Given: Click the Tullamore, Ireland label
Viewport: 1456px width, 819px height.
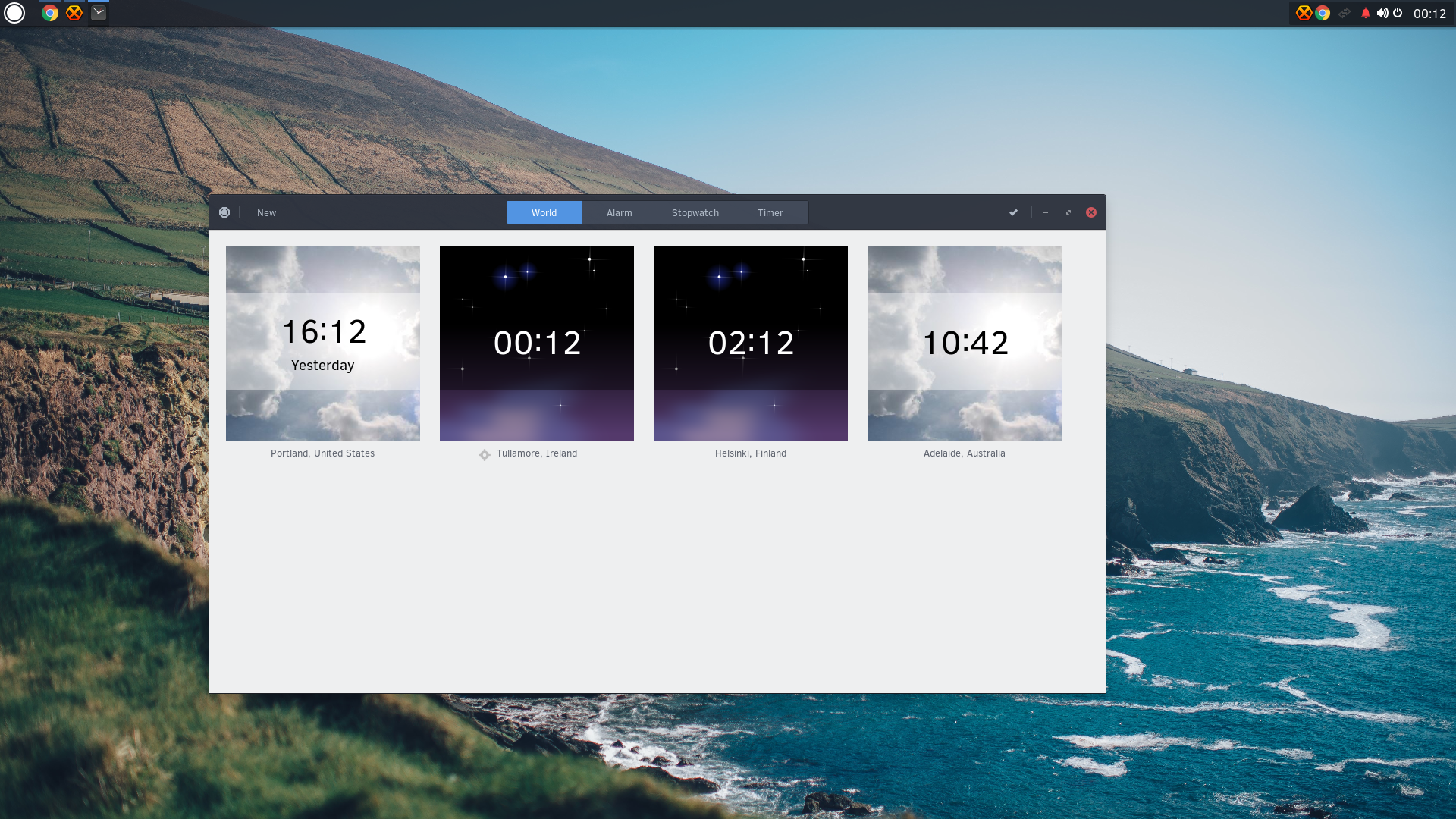Looking at the screenshot, I should (537, 453).
